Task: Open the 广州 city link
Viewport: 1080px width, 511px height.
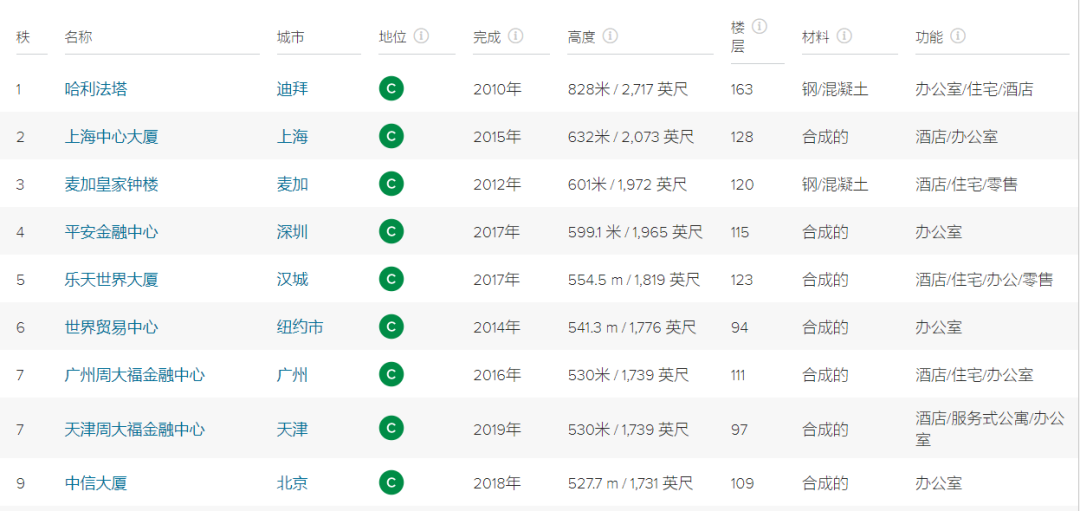Action: (292, 375)
